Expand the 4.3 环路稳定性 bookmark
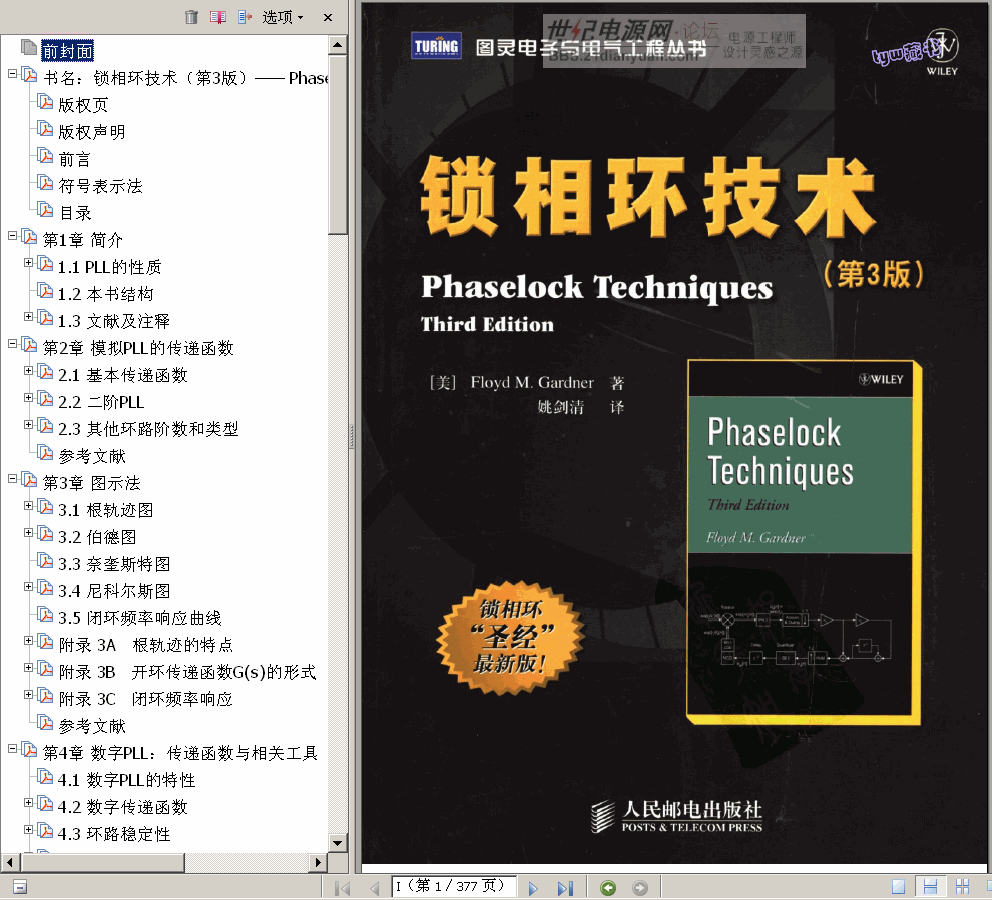Screen dimensions: 992x900 pos(28,830)
